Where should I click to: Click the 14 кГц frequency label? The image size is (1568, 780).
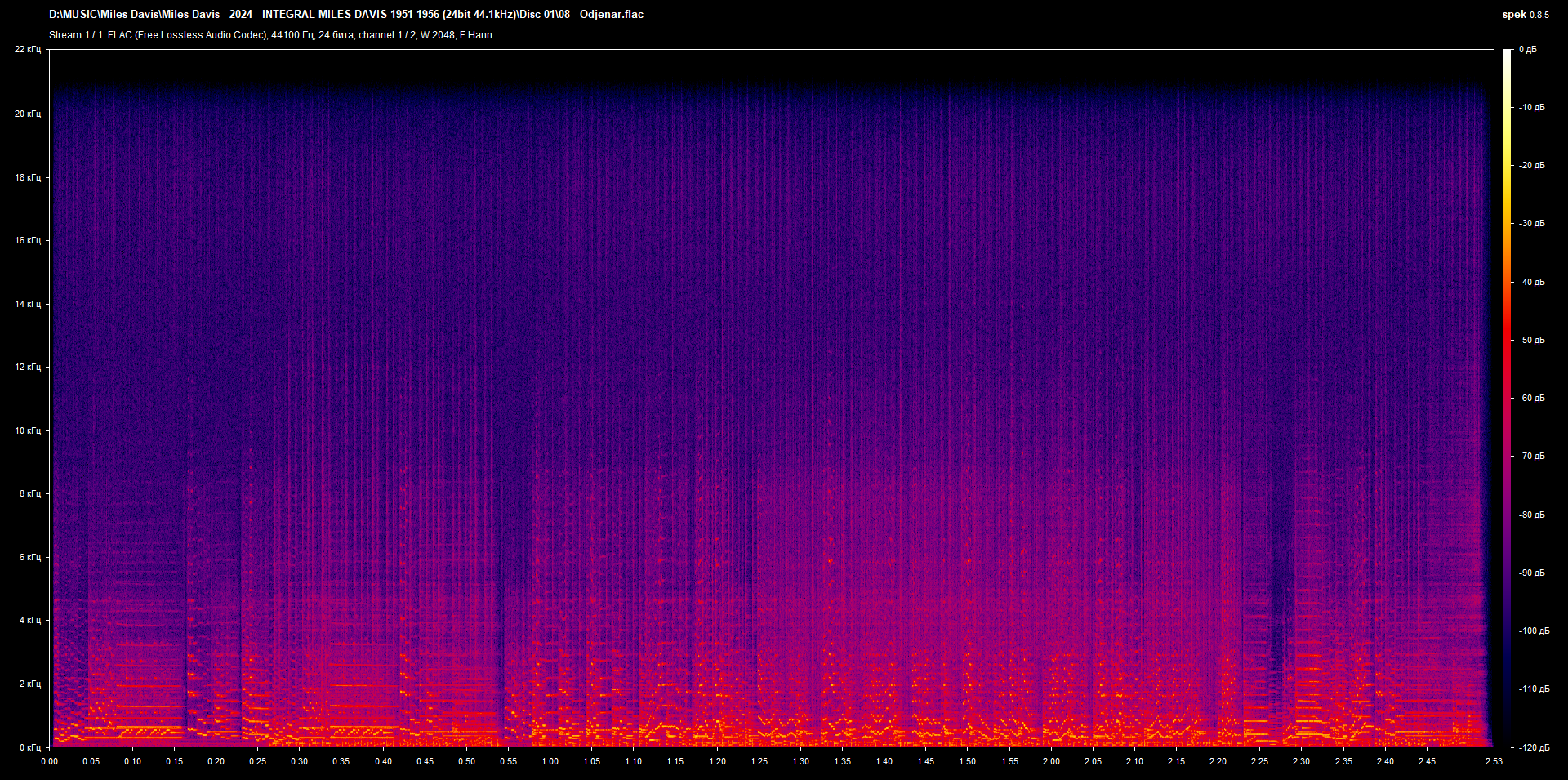pyautogui.click(x=28, y=304)
